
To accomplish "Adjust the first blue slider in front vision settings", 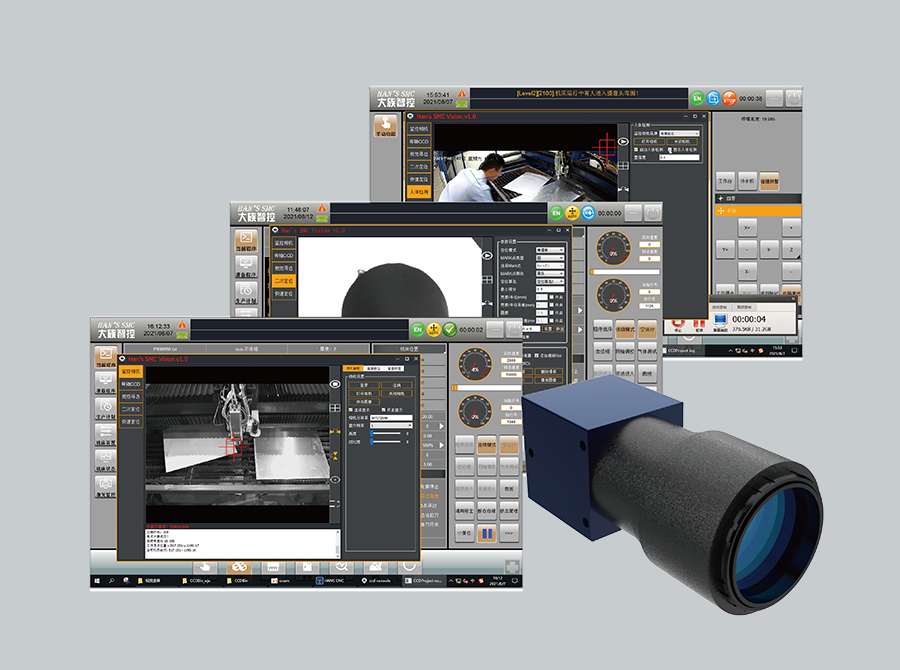I will [x=372, y=435].
